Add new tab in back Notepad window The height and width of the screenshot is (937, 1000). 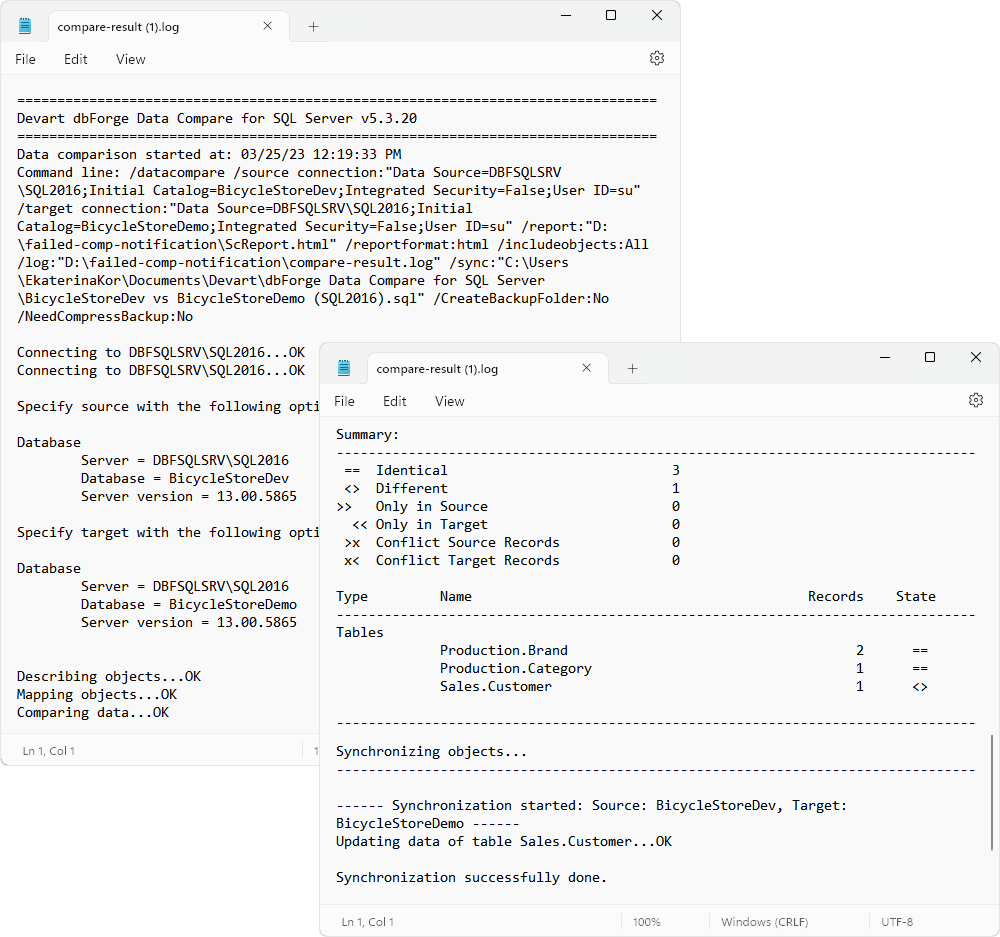point(313,26)
